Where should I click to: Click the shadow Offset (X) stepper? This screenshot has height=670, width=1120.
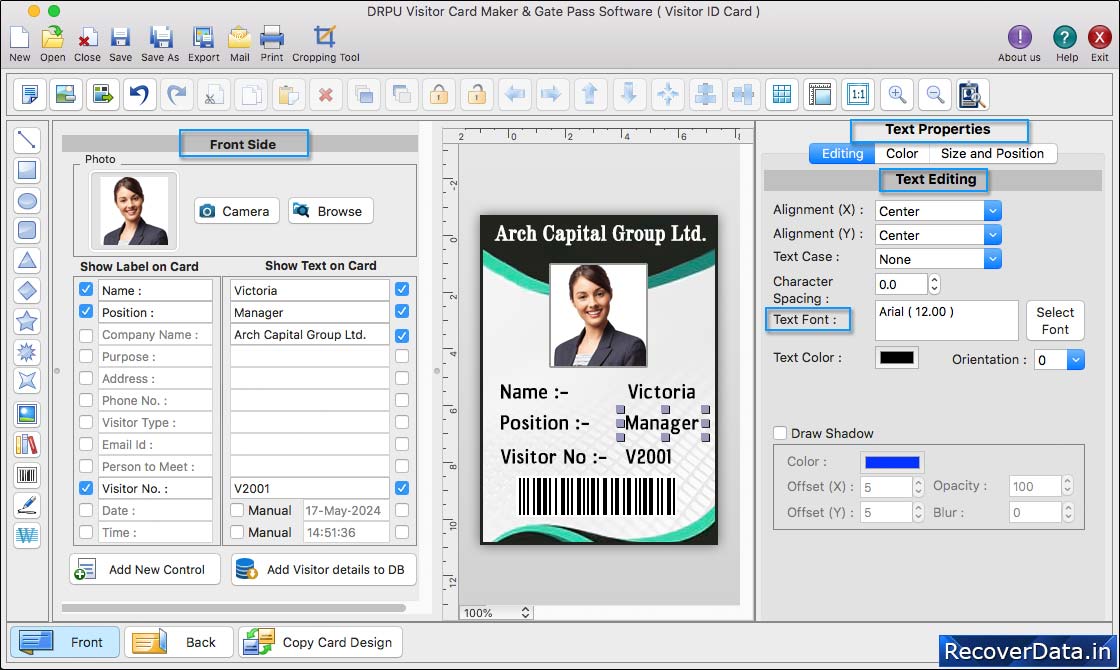coord(919,487)
